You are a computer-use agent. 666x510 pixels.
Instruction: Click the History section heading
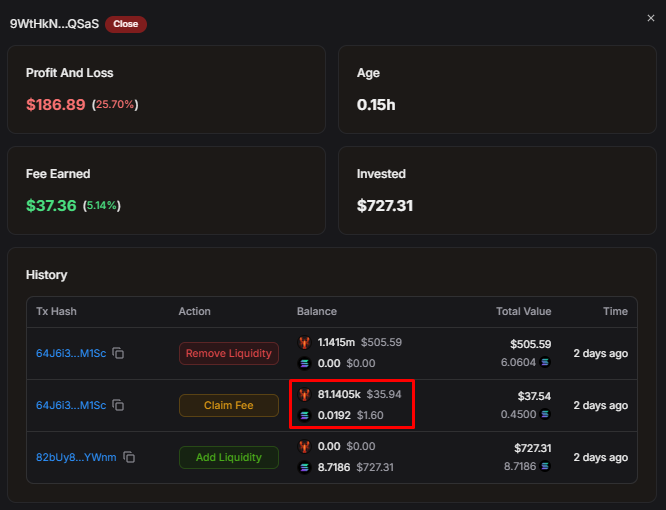[47, 275]
